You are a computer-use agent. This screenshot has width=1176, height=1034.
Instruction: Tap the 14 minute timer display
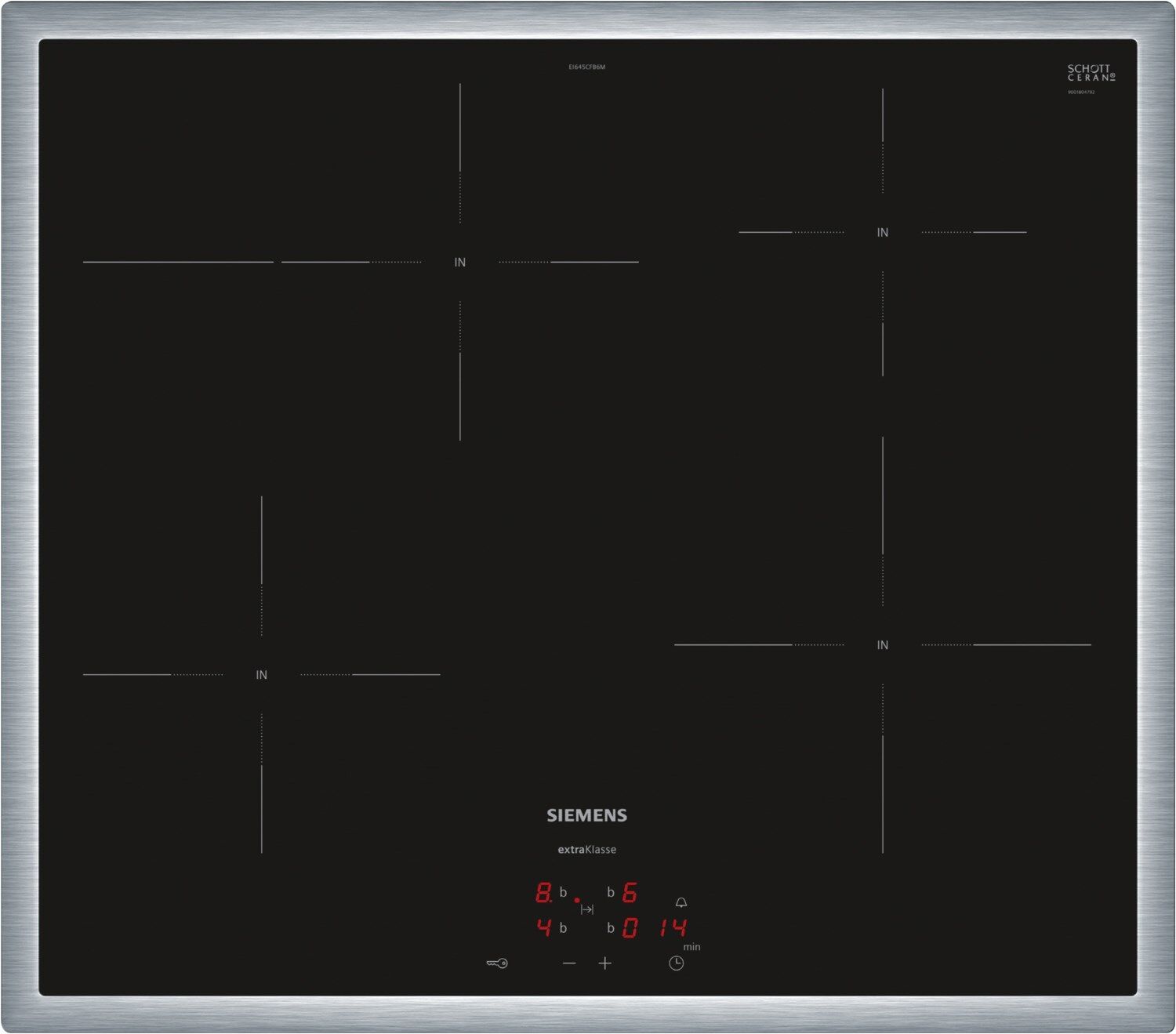(673, 928)
